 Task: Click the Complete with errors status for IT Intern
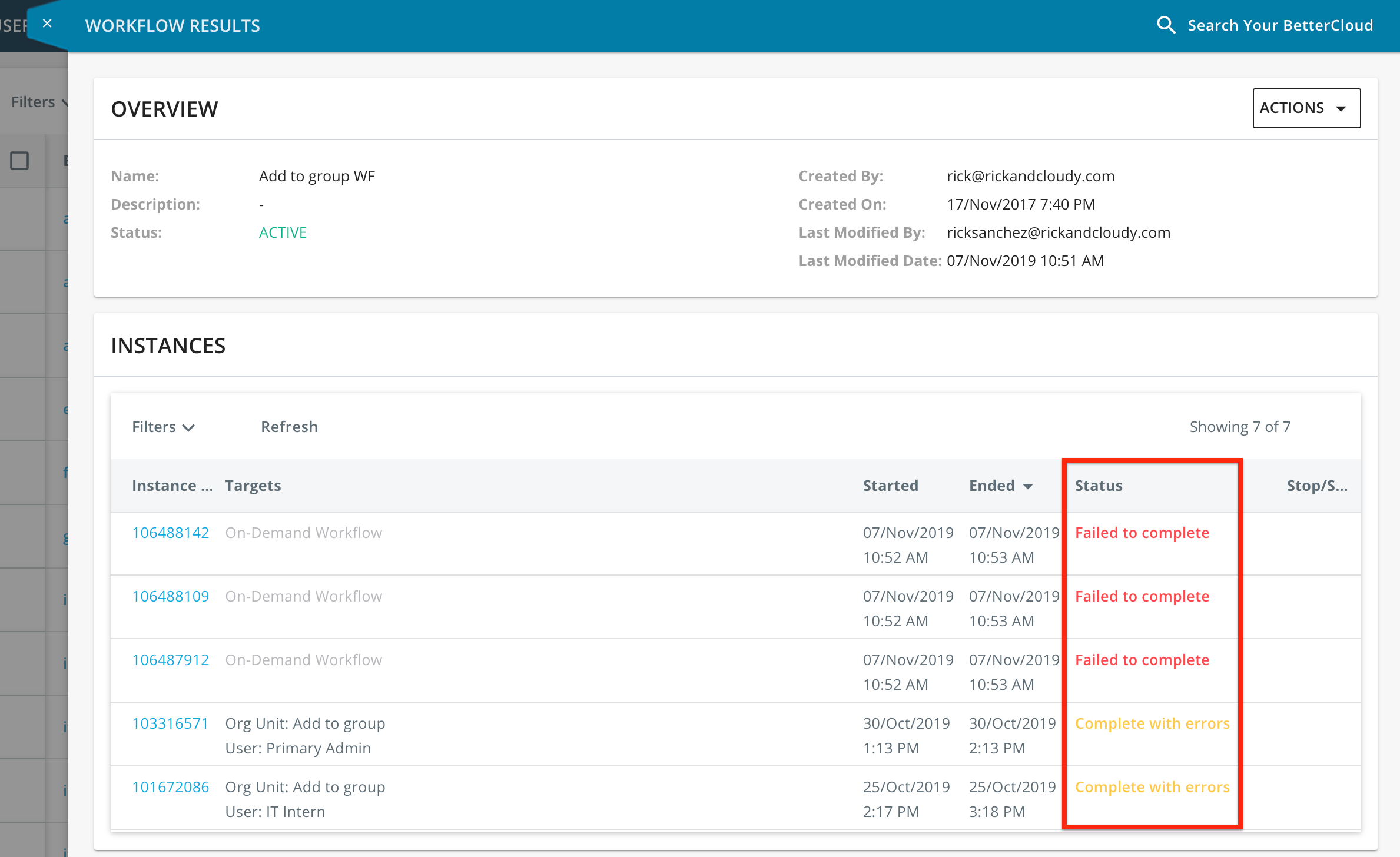pos(1152,786)
